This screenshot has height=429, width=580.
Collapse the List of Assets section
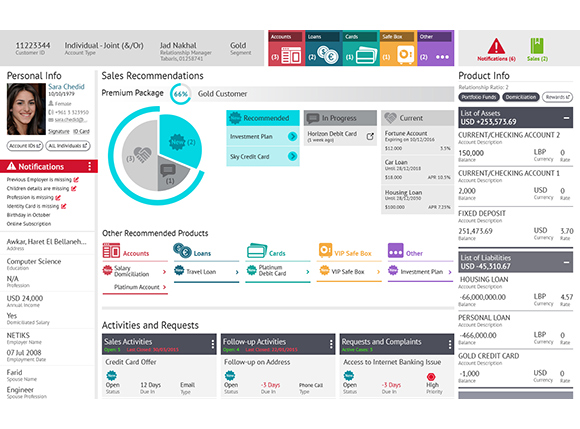[x=566, y=118]
